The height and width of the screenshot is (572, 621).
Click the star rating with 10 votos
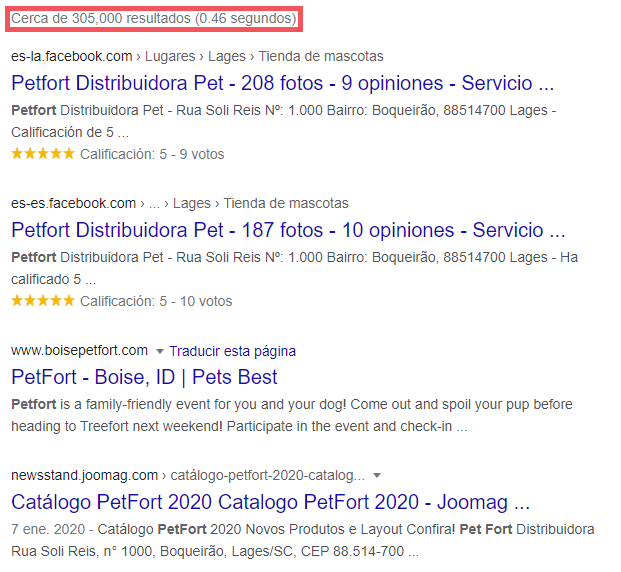pyautogui.click(x=43, y=301)
